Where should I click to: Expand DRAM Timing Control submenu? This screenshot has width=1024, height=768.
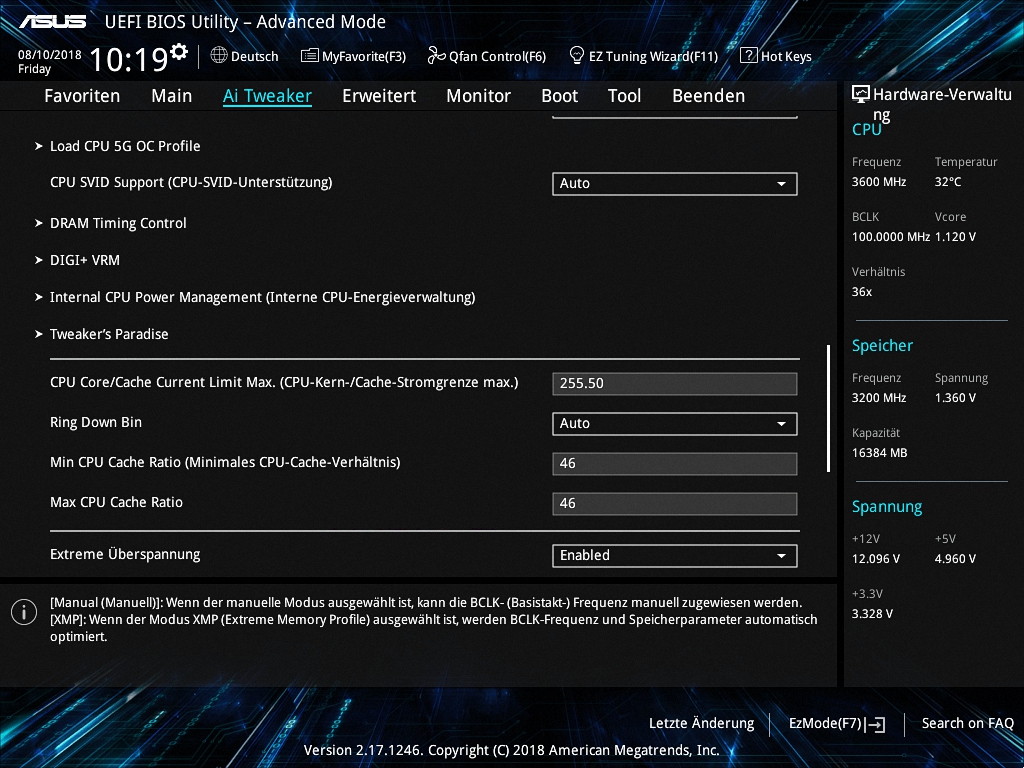(118, 223)
